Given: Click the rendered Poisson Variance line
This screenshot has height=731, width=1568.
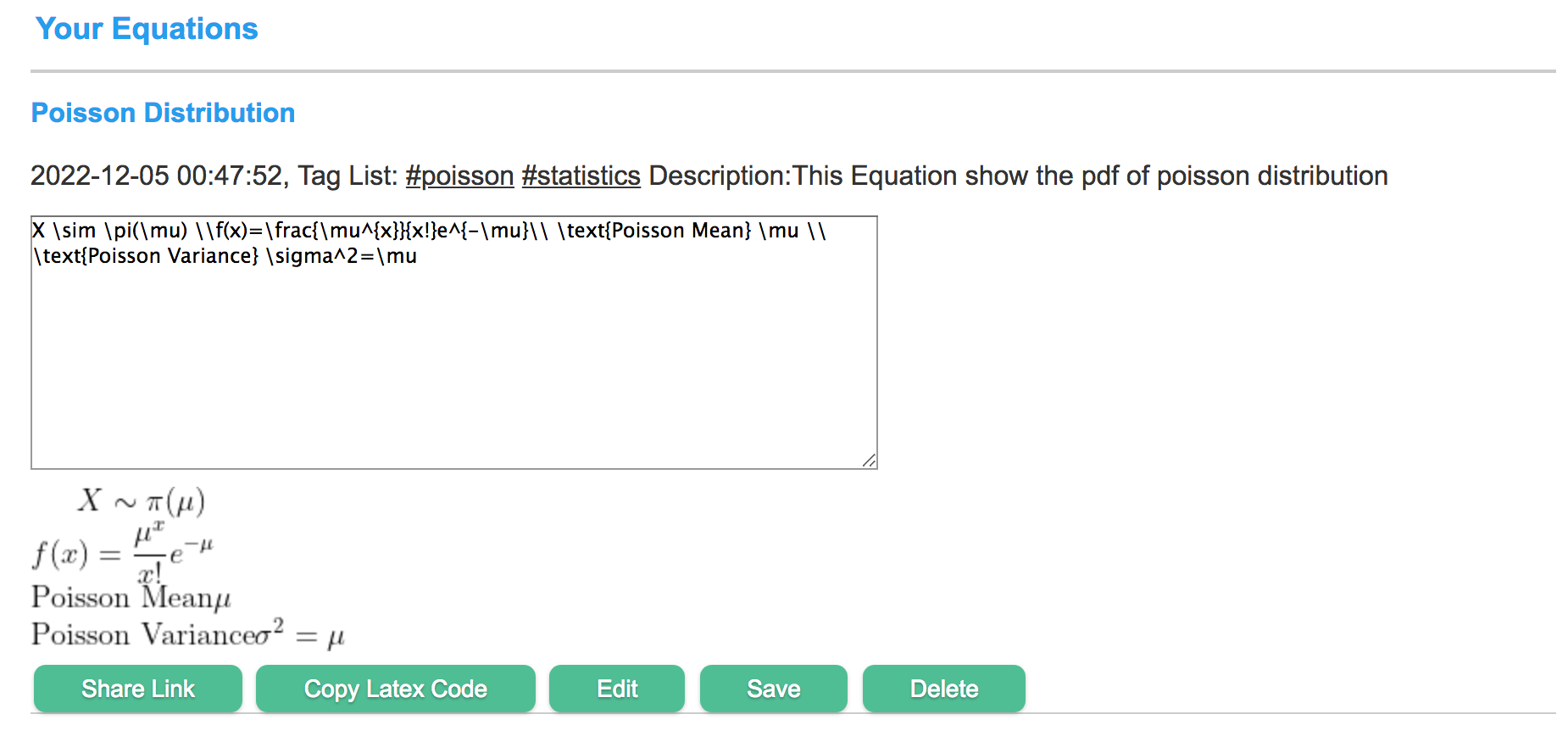Looking at the screenshot, I should pos(188,634).
